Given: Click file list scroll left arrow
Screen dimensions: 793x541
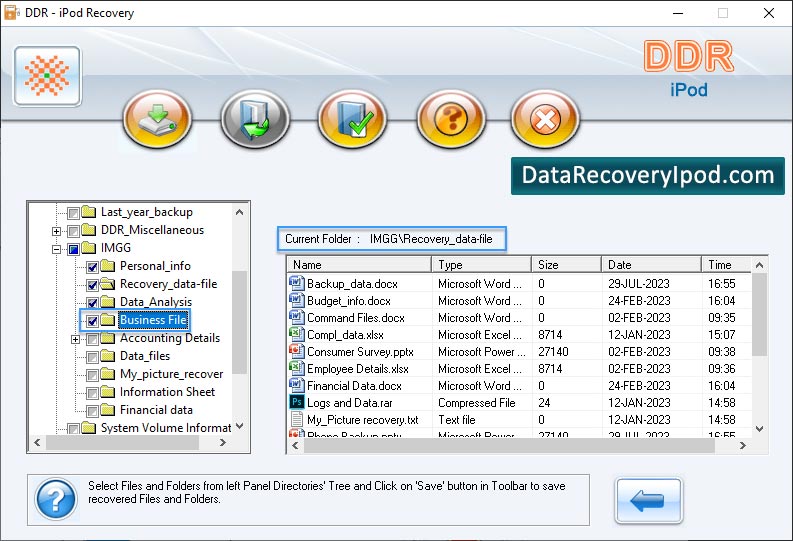Looking at the screenshot, I should click(x=295, y=445).
